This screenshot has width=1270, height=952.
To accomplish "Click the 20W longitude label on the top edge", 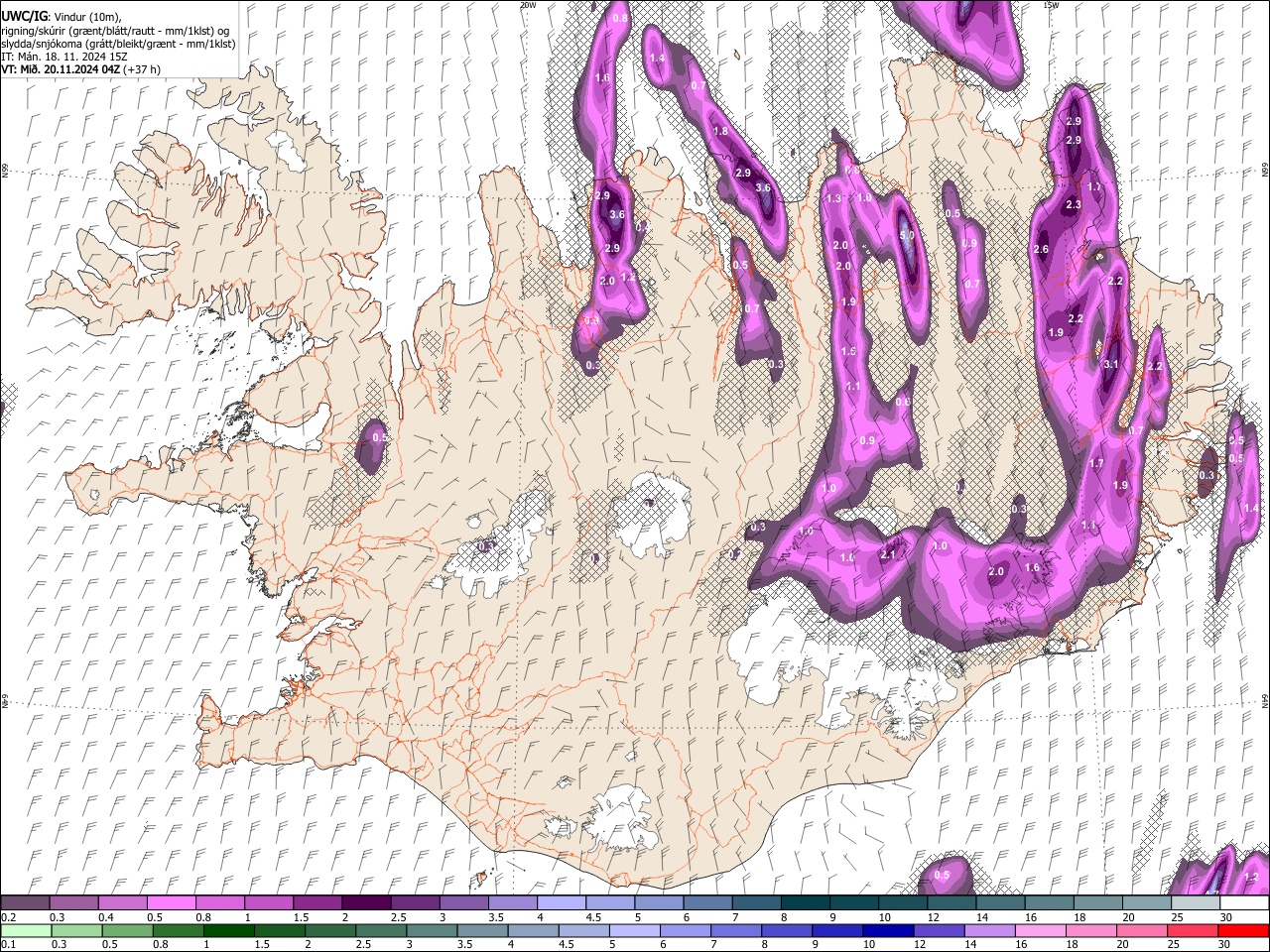I will pos(527,5).
